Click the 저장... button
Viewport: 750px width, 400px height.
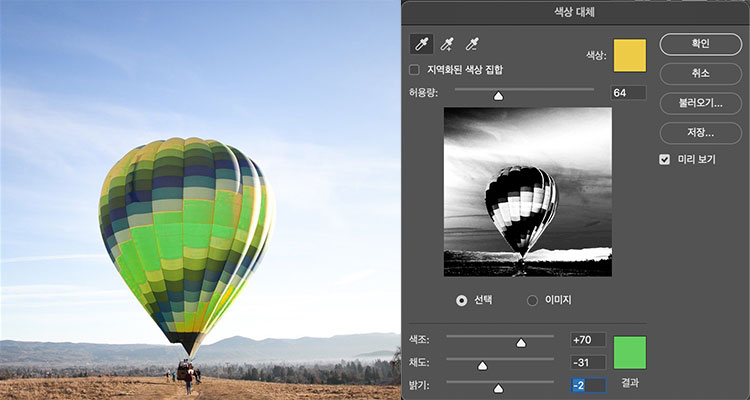coord(701,133)
